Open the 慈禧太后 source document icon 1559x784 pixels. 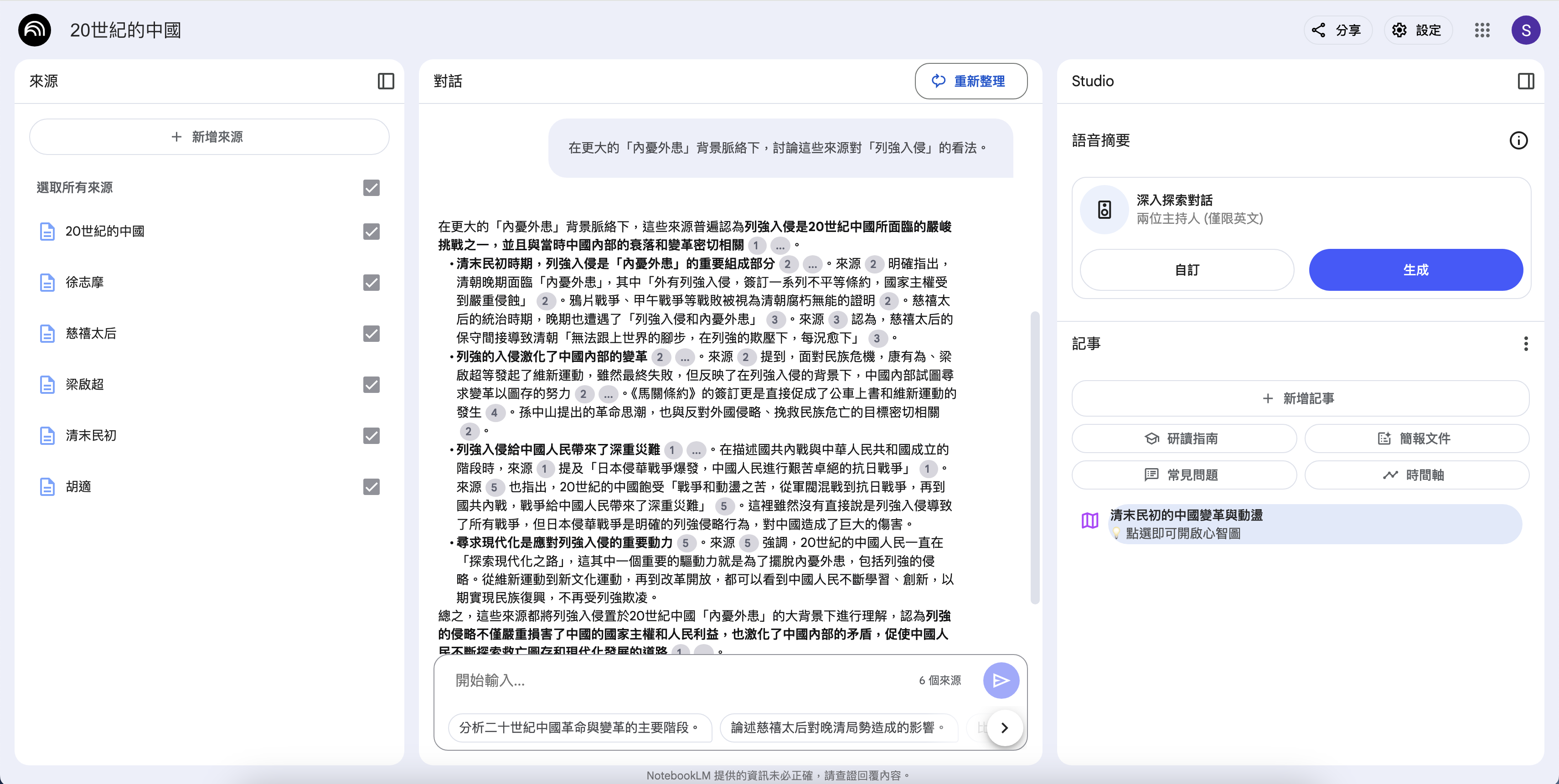(x=47, y=333)
